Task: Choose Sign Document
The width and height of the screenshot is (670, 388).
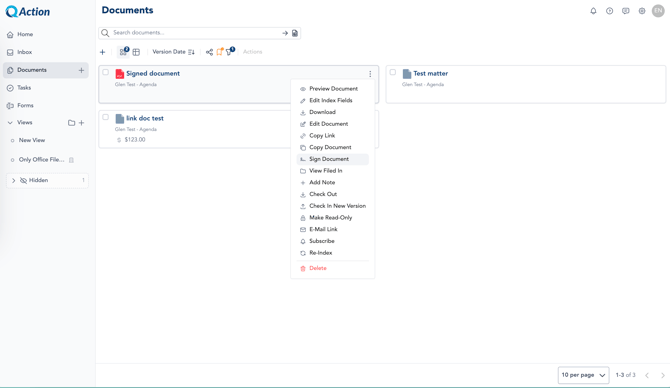Action: tap(332, 159)
